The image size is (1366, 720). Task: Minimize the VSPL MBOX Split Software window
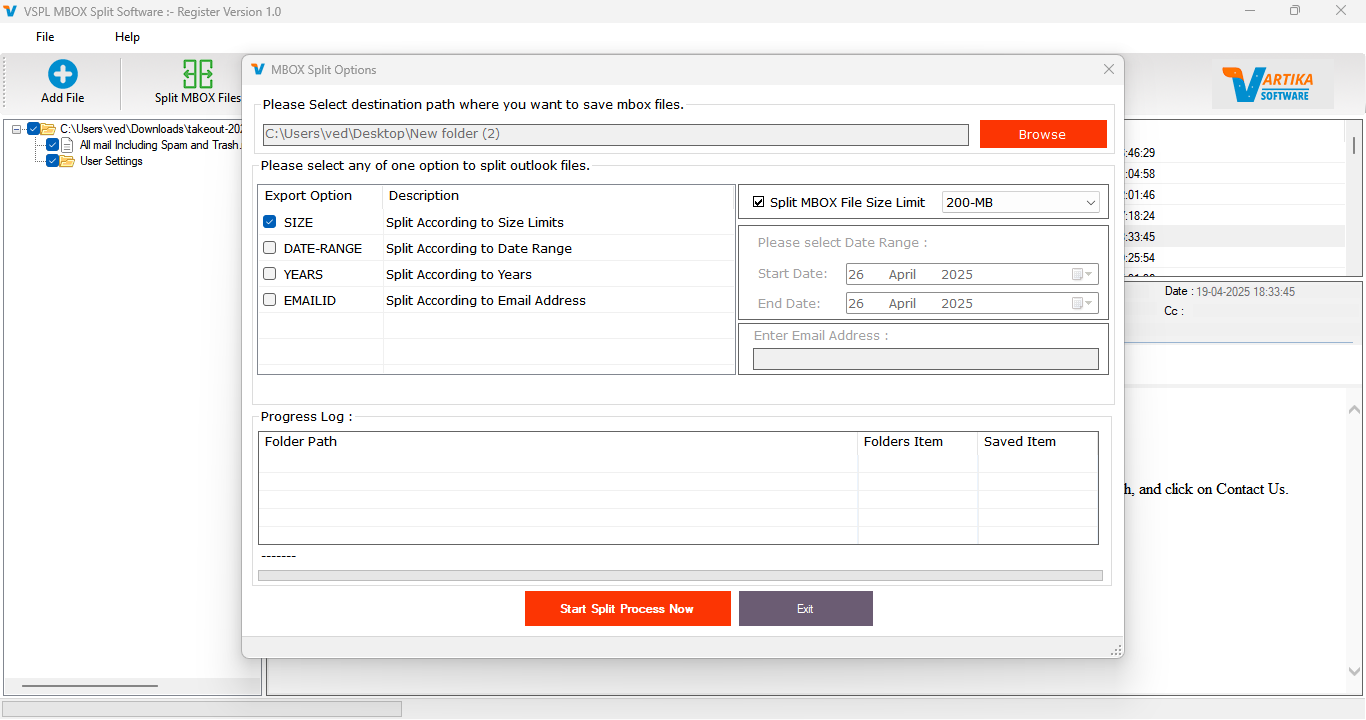tap(1249, 11)
